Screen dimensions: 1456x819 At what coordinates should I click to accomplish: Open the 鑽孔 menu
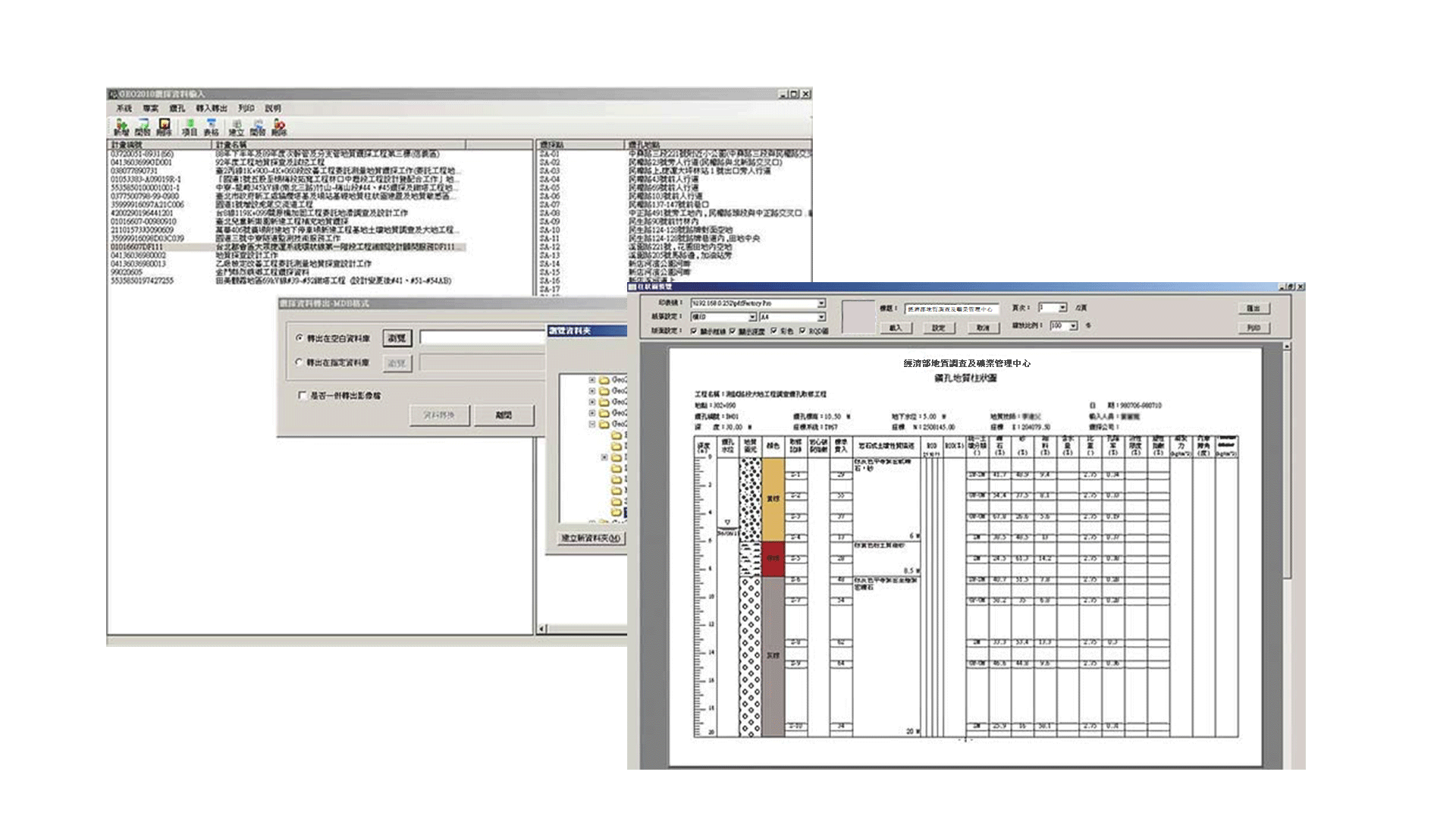[x=177, y=108]
